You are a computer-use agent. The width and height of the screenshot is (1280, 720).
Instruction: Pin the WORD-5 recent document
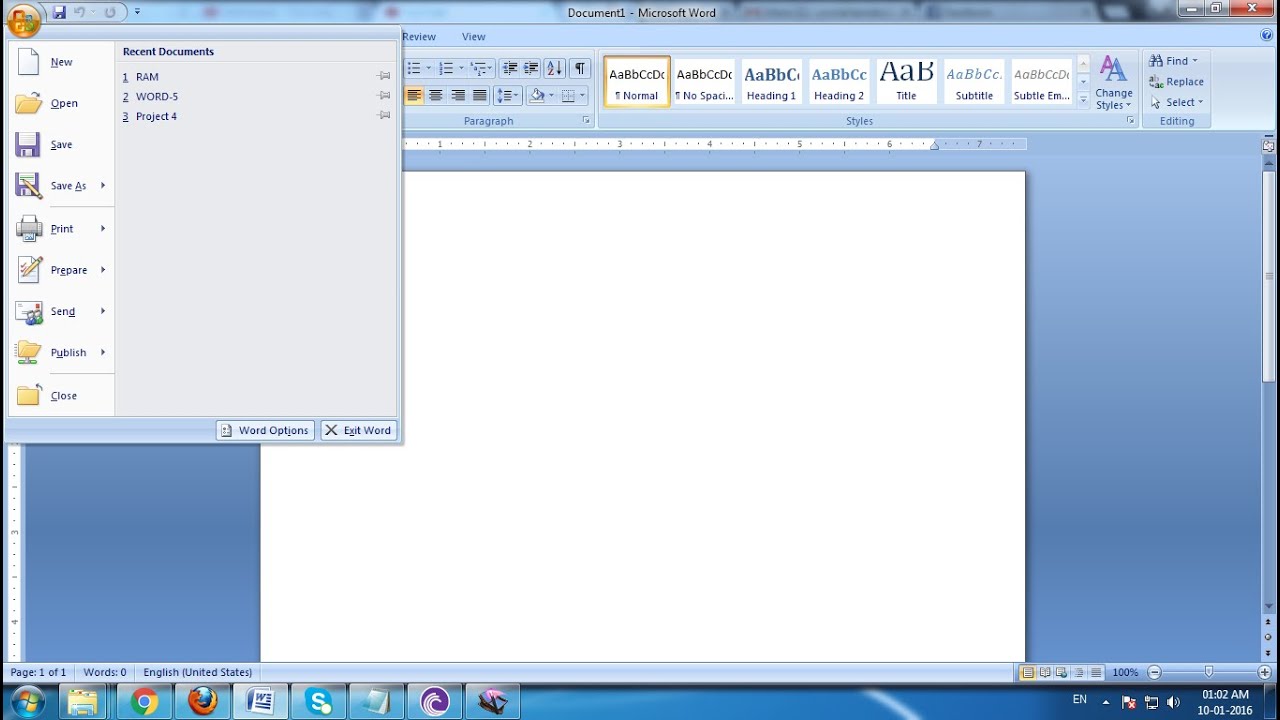point(383,95)
